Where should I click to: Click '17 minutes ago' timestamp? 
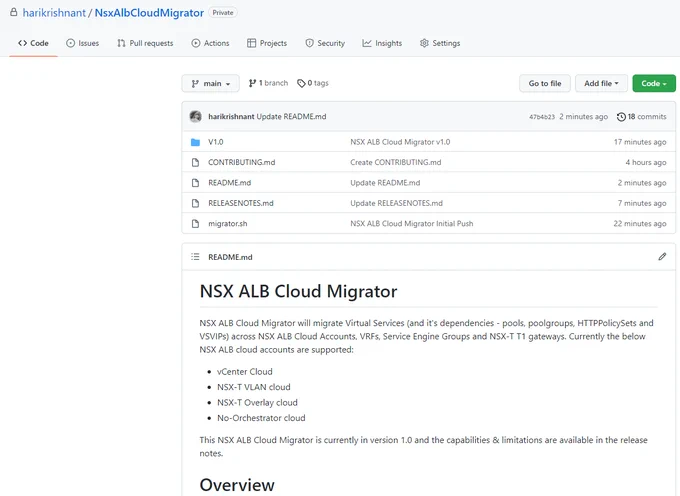[640, 142]
